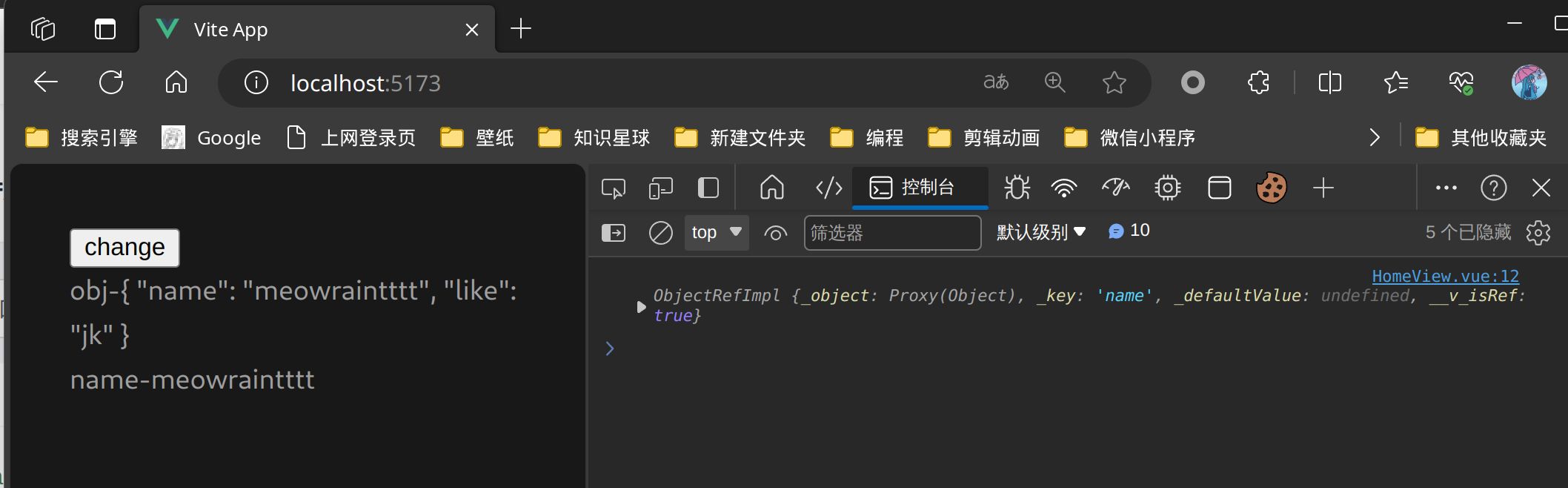Open the Network panel wifi icon
The width and height of the screenshot is (1568, 488).
(1063, 188)
